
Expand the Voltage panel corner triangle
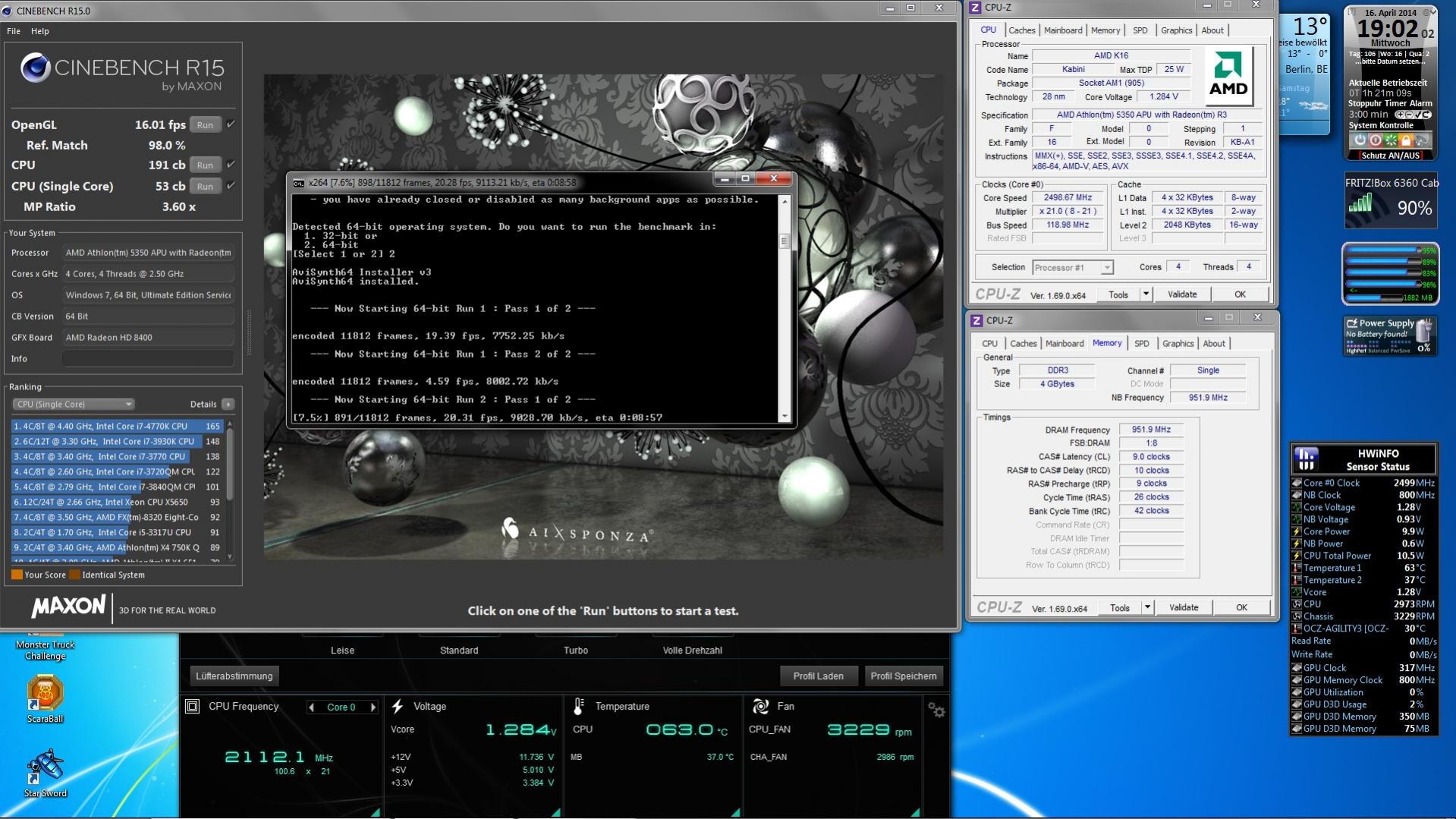555,811
